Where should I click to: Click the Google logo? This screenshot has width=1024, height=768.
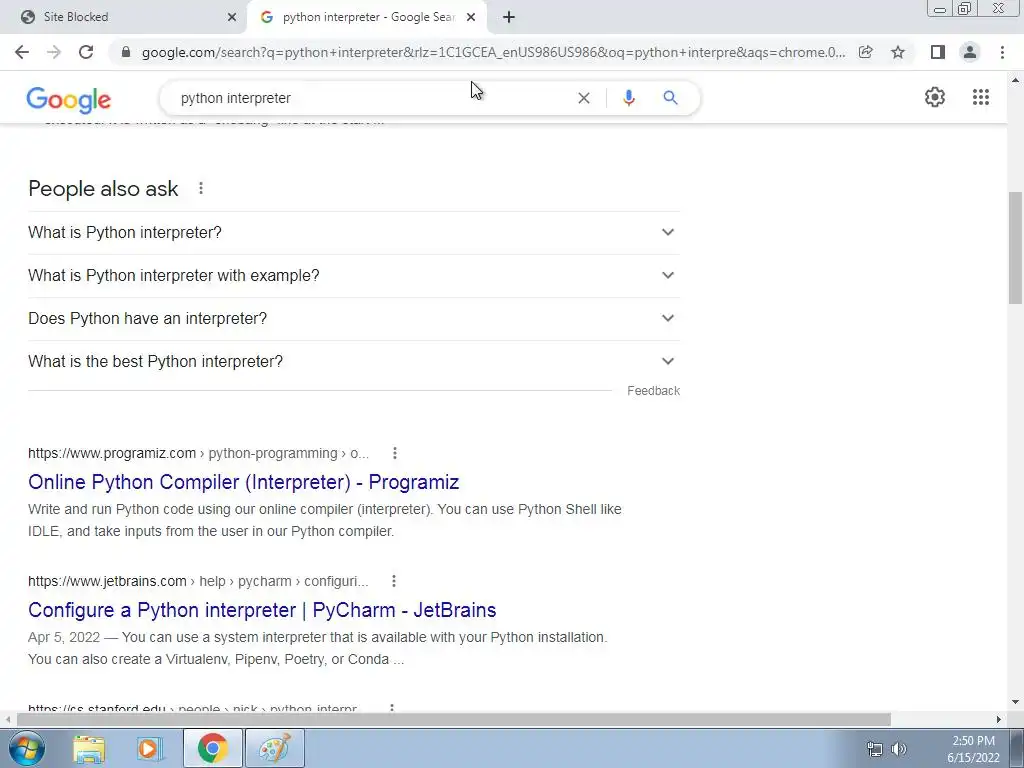69,100
